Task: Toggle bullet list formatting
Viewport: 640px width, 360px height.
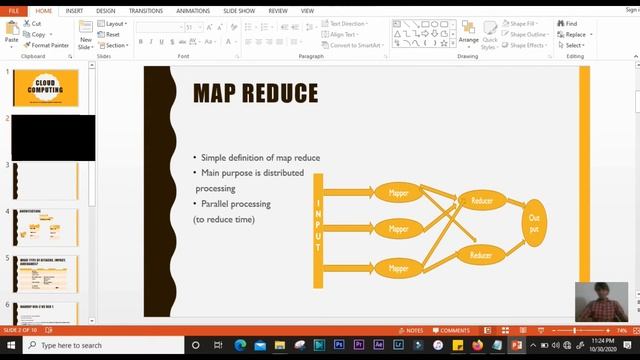Action: tap(249, 27)
